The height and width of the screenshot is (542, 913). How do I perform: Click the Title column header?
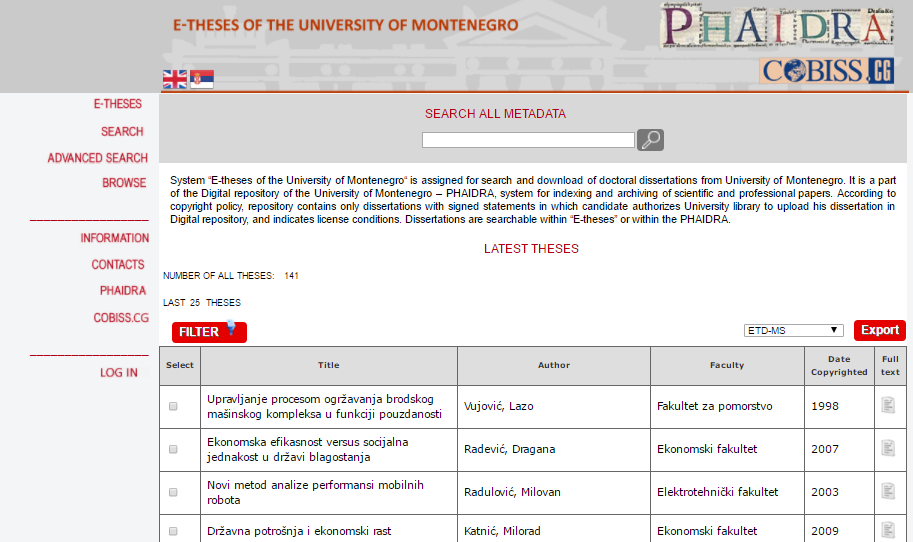pyautogui.click(x=329, y=366)
